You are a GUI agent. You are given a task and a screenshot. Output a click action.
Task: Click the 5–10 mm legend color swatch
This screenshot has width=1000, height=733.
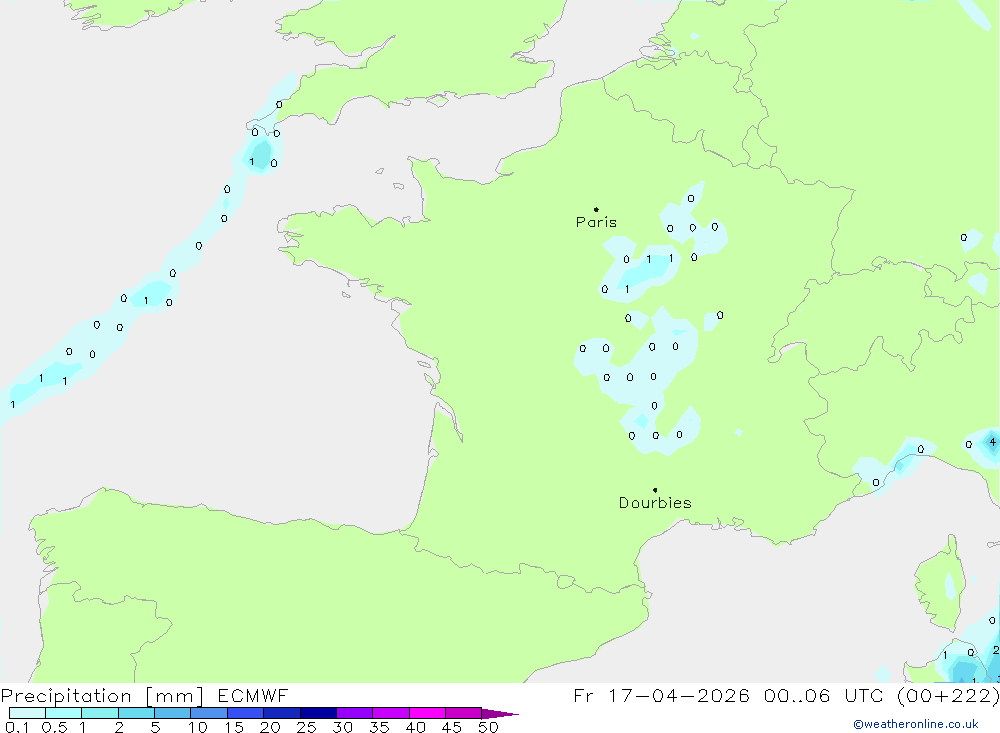click(x=173, y=713)
